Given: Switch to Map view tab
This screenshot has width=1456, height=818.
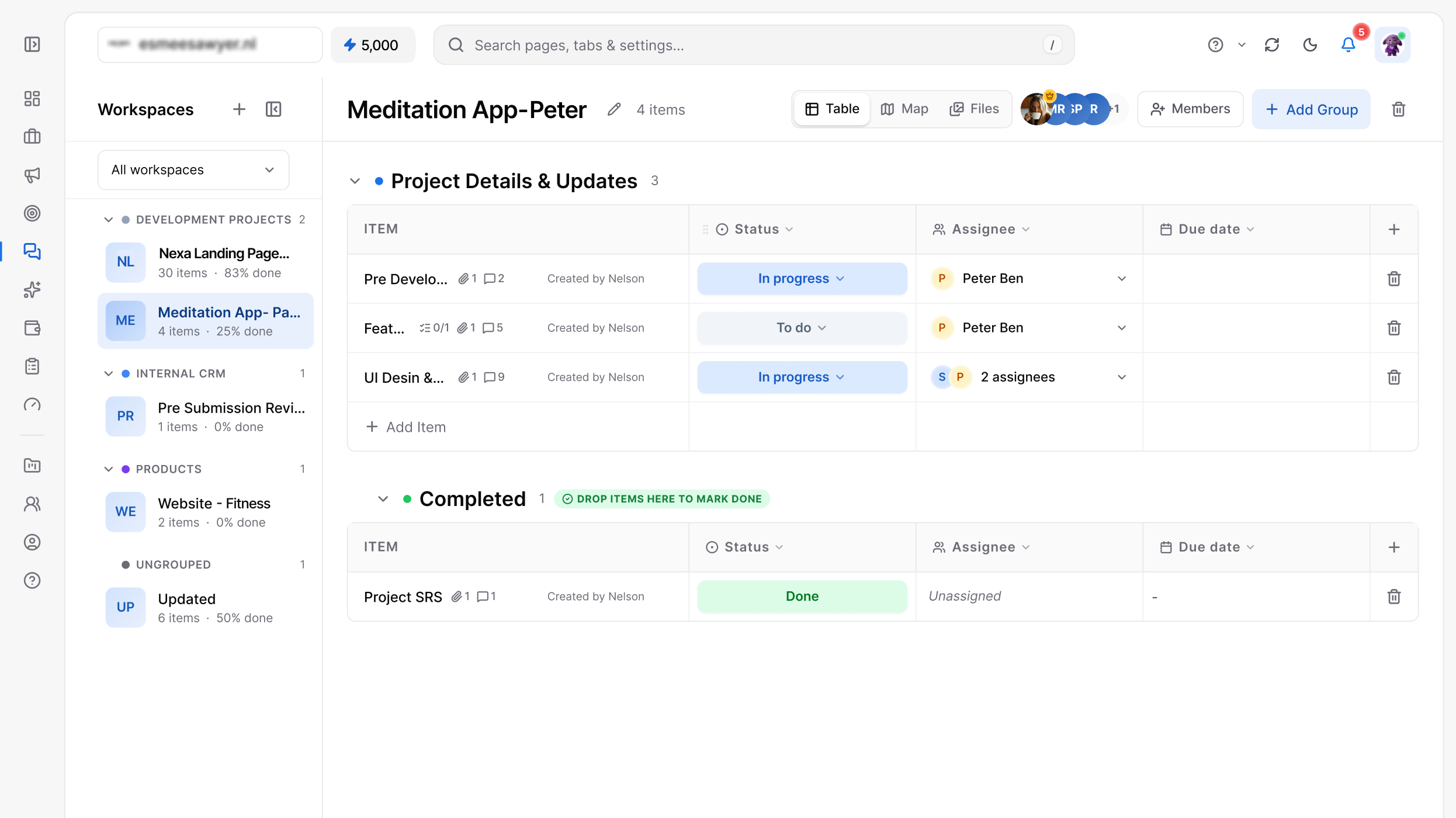Looking at the screenshot, I should 904,109.
